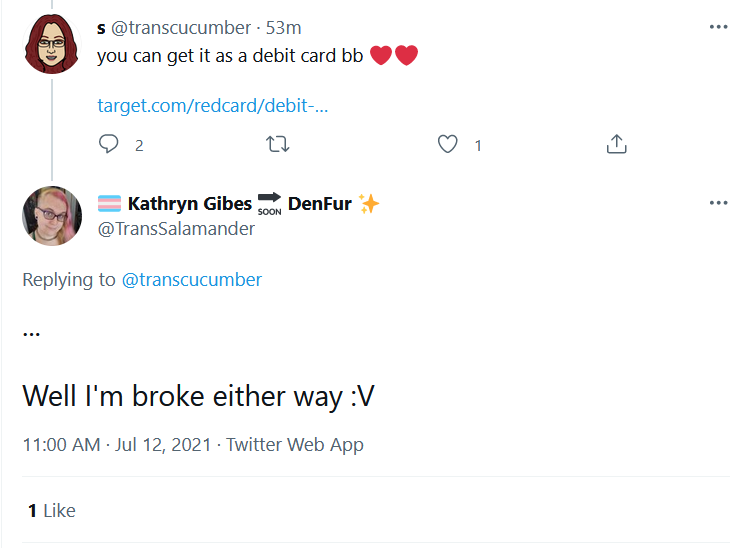This screenshot has width=748, height=548.
Task: Click the Twitter Web App source link
Action: [x=294, y=445]
